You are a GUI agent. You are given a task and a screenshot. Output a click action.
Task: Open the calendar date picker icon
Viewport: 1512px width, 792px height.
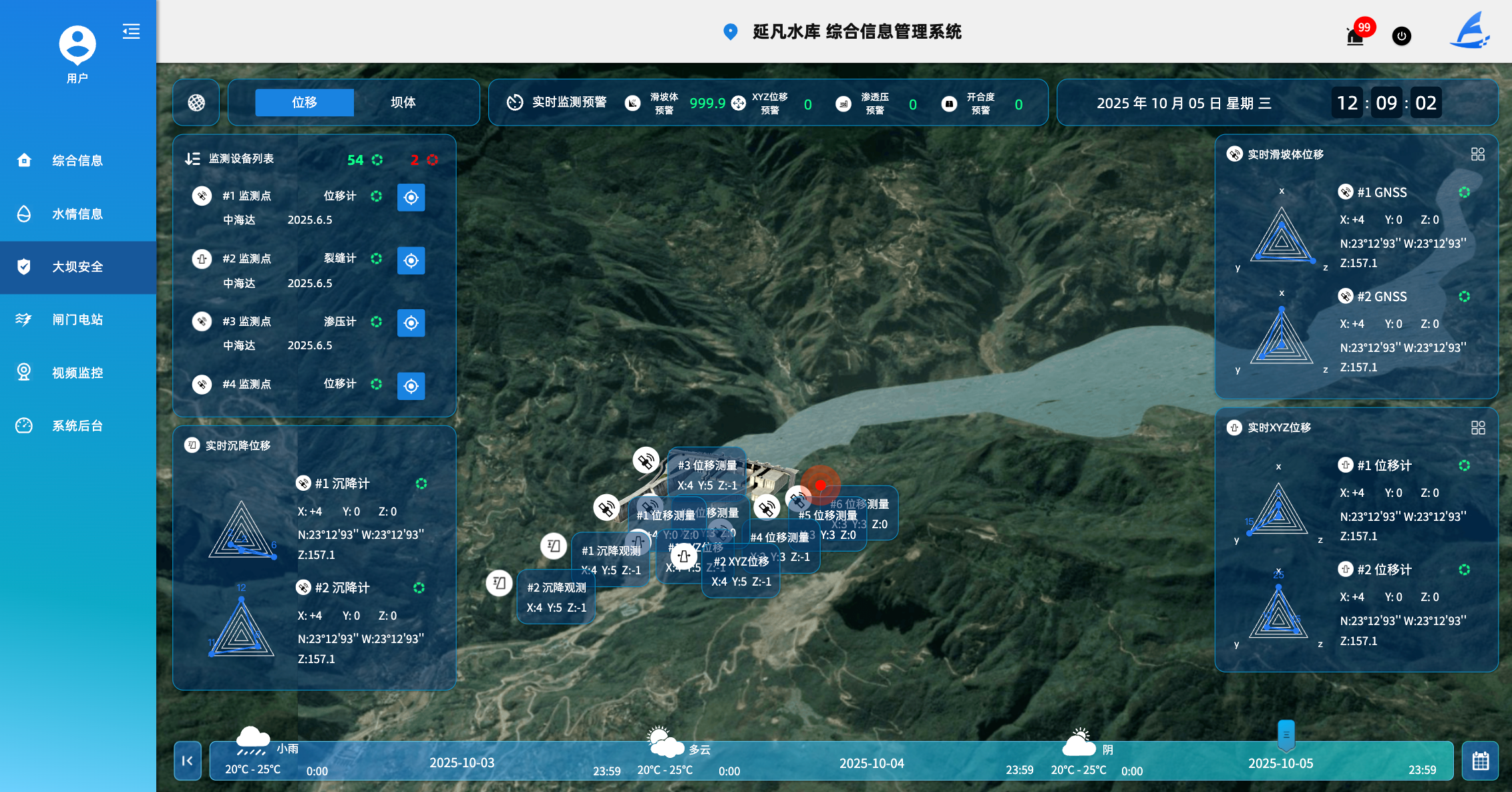[1480, 761]
